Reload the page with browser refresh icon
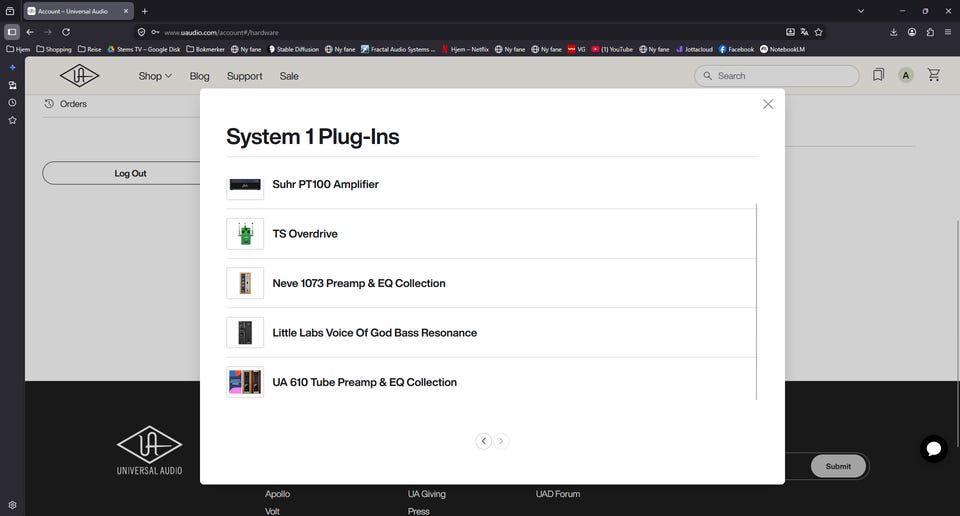960x516 pixels. point(66,32)
